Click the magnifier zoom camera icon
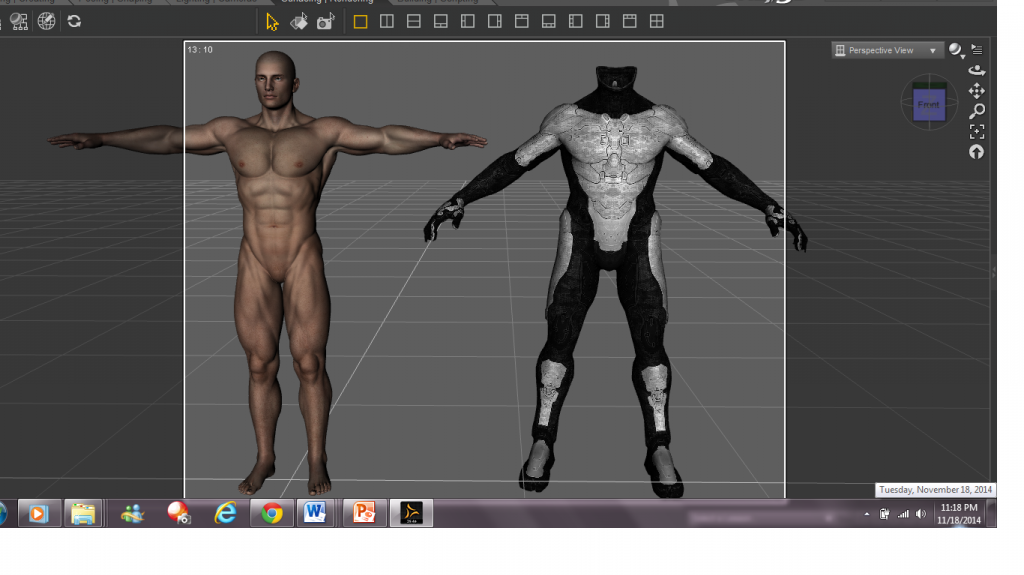Viewport: 1024px width, 575px height. tap(977, 111)
